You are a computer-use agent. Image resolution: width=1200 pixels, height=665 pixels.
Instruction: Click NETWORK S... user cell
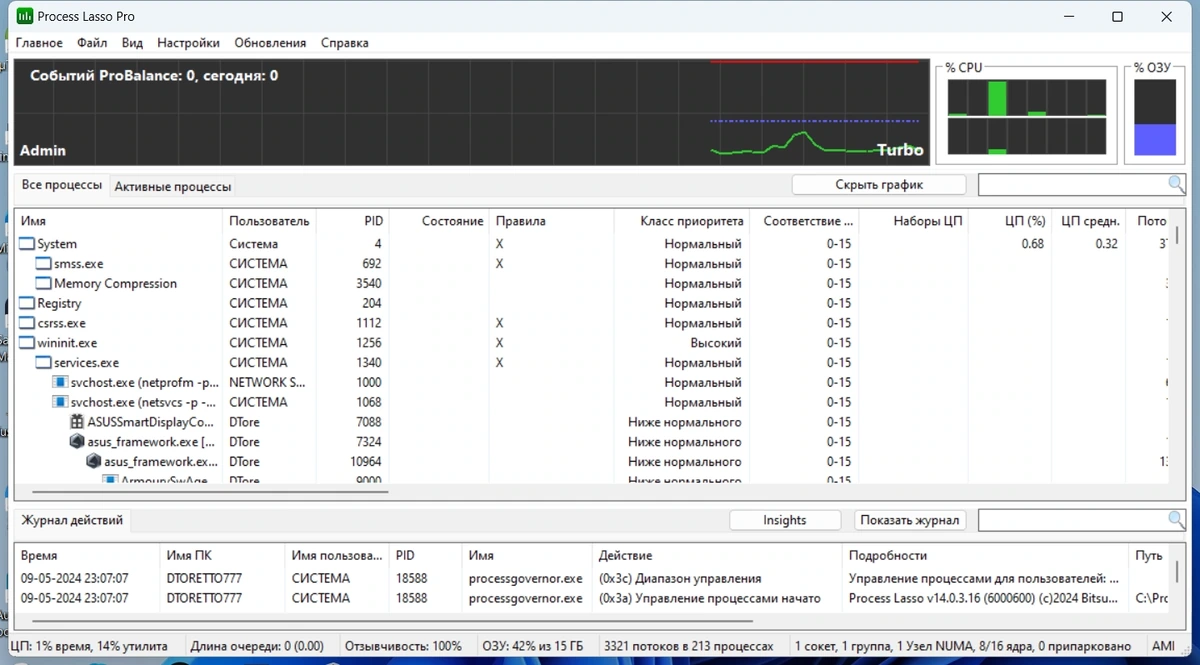(x=267, y=382)
